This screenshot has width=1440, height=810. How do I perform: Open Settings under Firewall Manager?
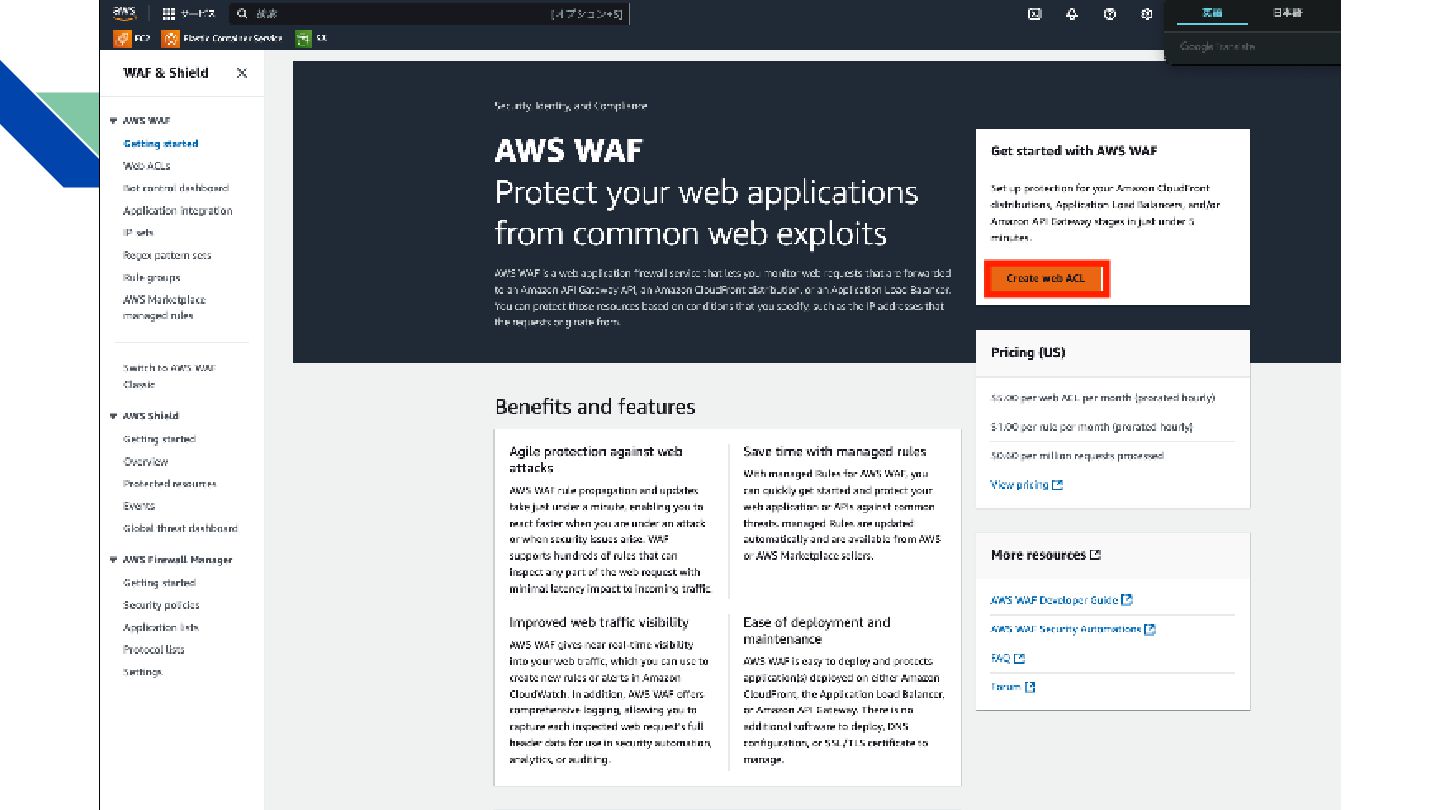coord(142,672)
